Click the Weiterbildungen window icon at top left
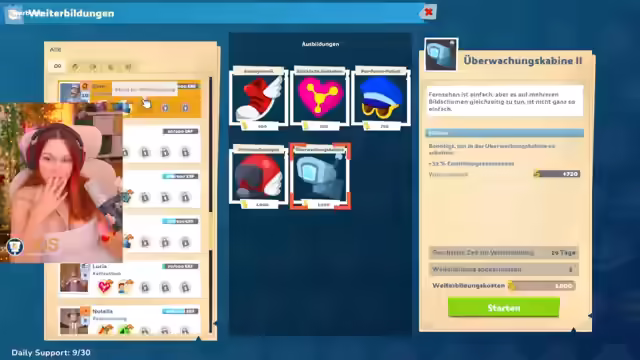Image resolution: width=640 pixels, height=360 pixels. (14, 13)
